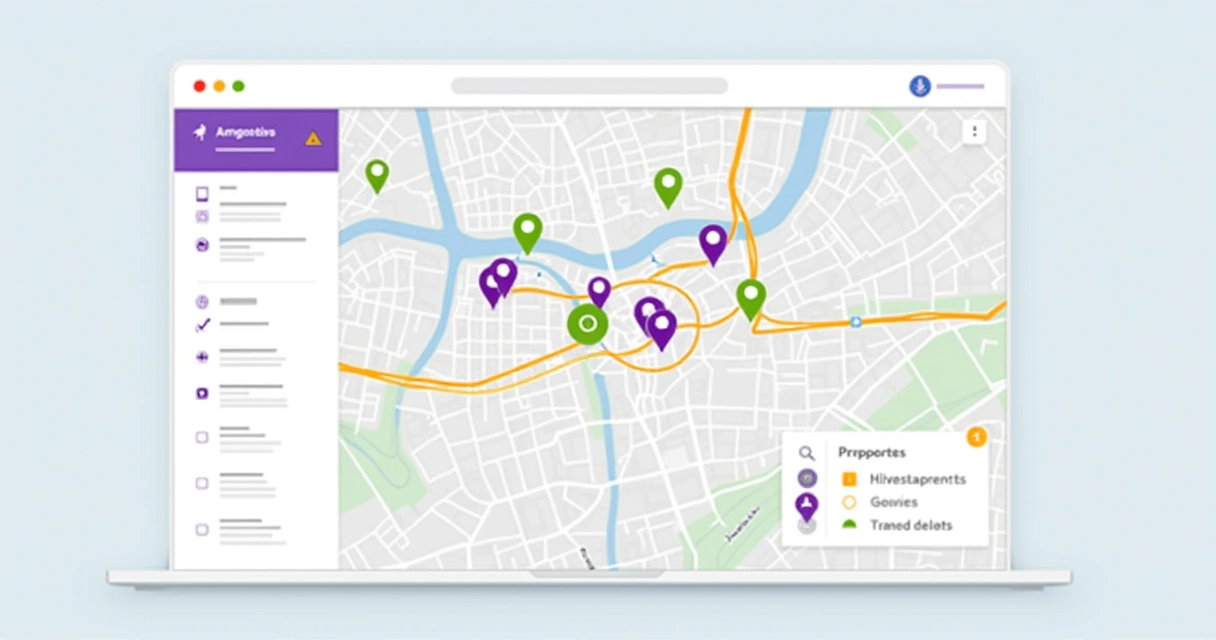Click the Traned delets legend entry
This screenshot has width=1216, height=640.
click(x=910, y=525)
